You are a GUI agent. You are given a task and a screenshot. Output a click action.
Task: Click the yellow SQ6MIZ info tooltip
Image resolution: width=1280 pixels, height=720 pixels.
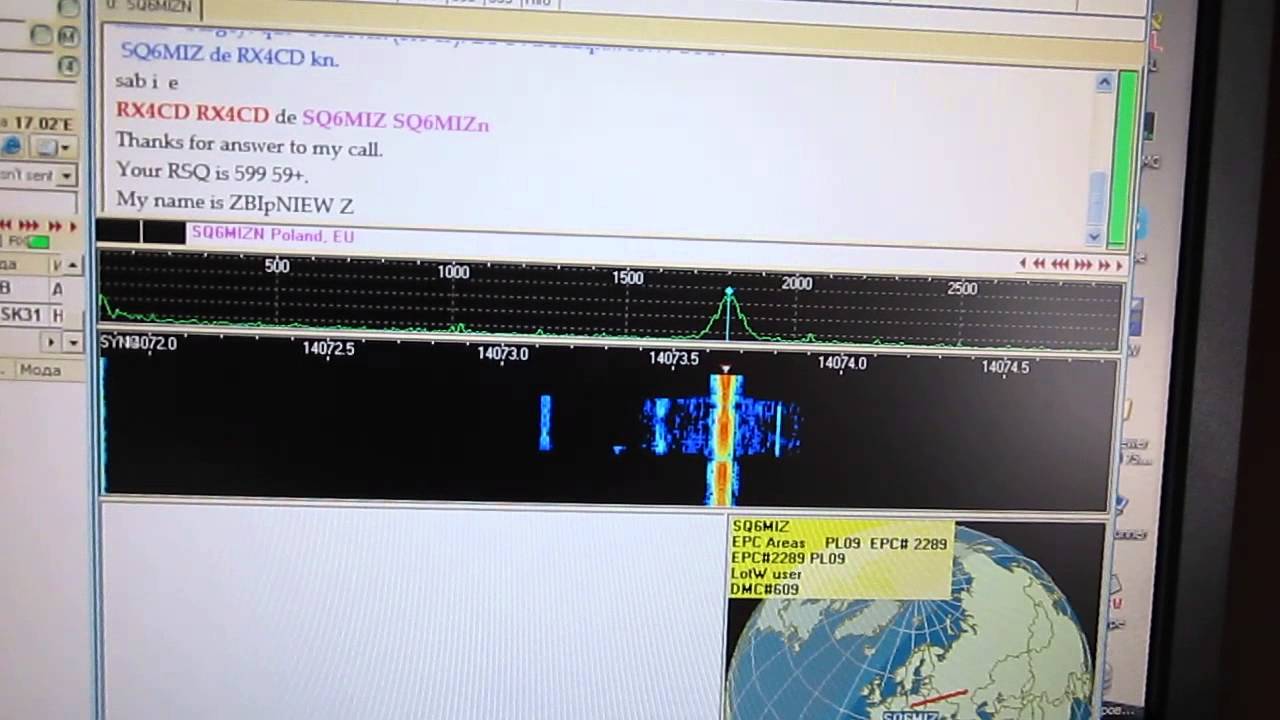pyautogui.click(x=841, y=558)
